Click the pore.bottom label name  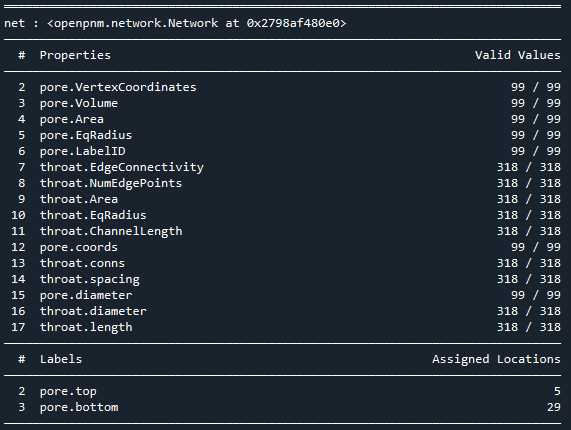tap(79, 407)
